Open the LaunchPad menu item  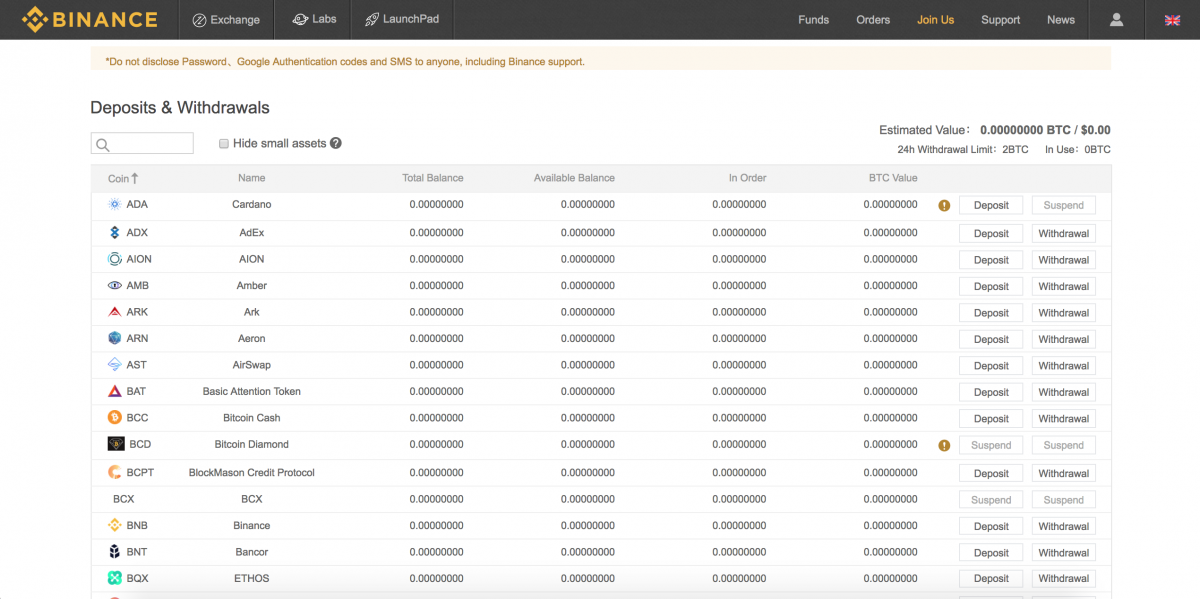[x=403, y=20]
